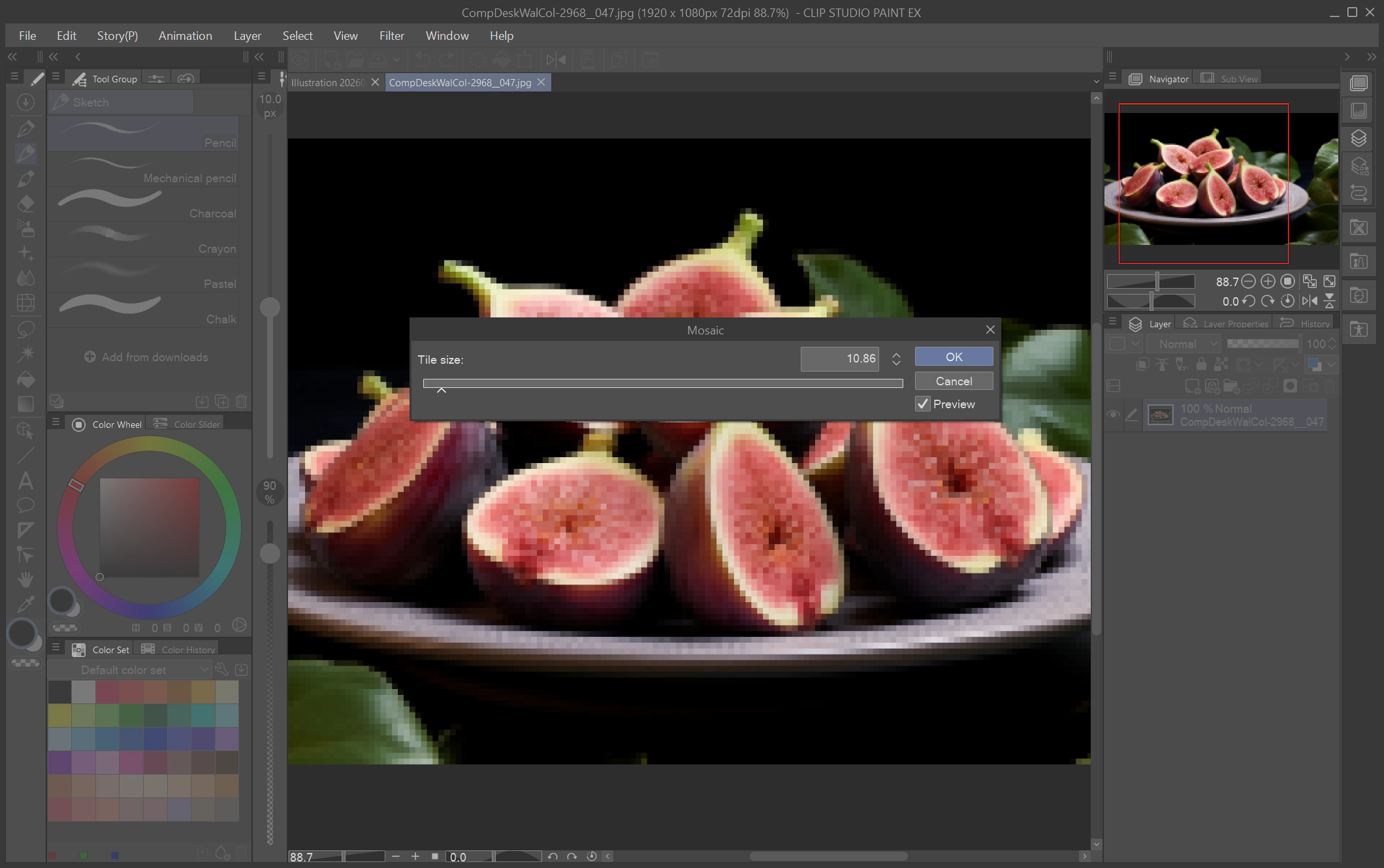This screenshot has height=868, width=1384.
Task: Switch to the Illustration document tab
Action: [x=328, y=82]
